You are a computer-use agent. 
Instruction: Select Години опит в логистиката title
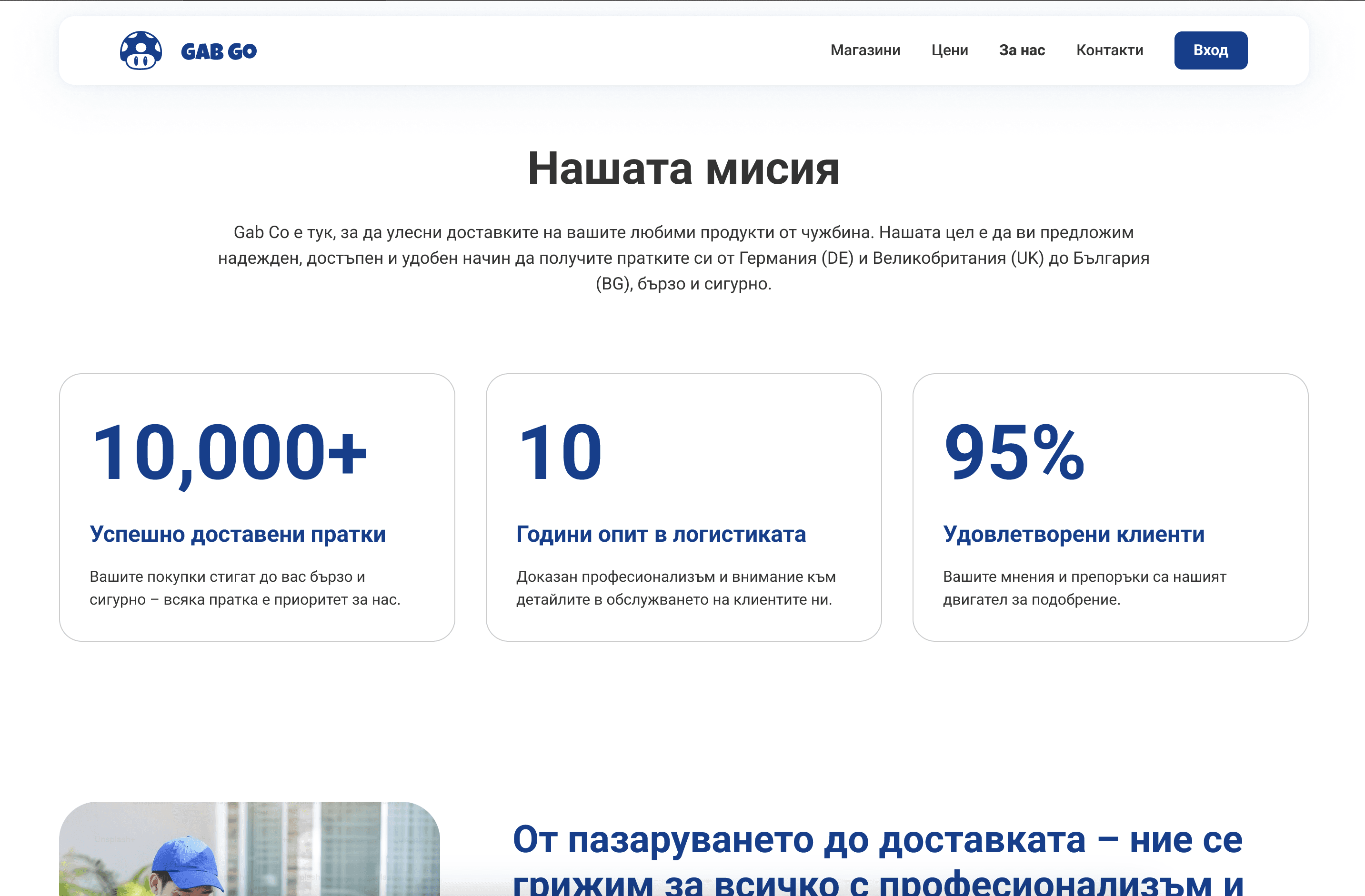[661, 534]
